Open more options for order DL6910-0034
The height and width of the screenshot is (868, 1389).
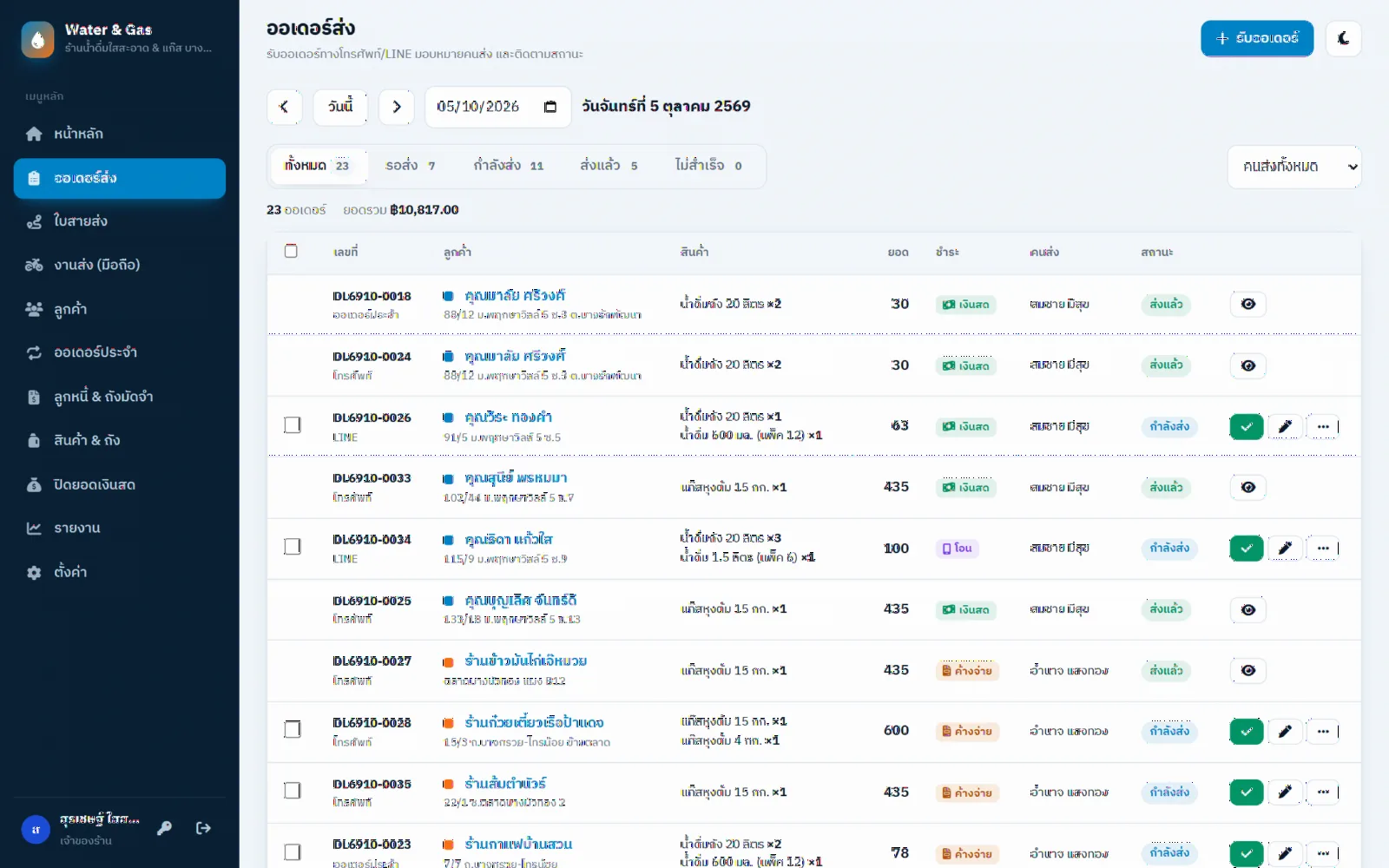coord(1322,549)
